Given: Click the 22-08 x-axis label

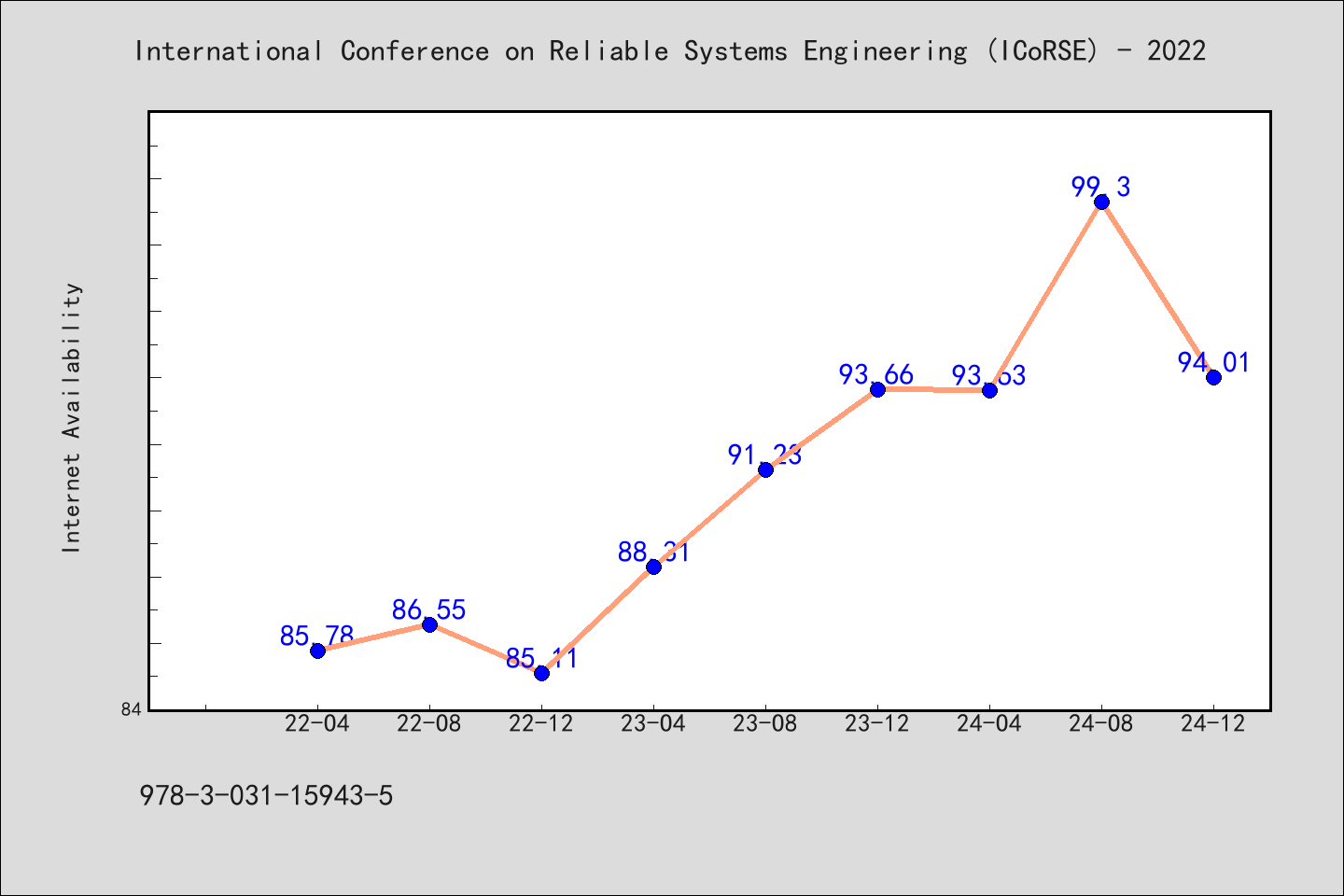Looking at the screenshot, I should pos(429,723).
